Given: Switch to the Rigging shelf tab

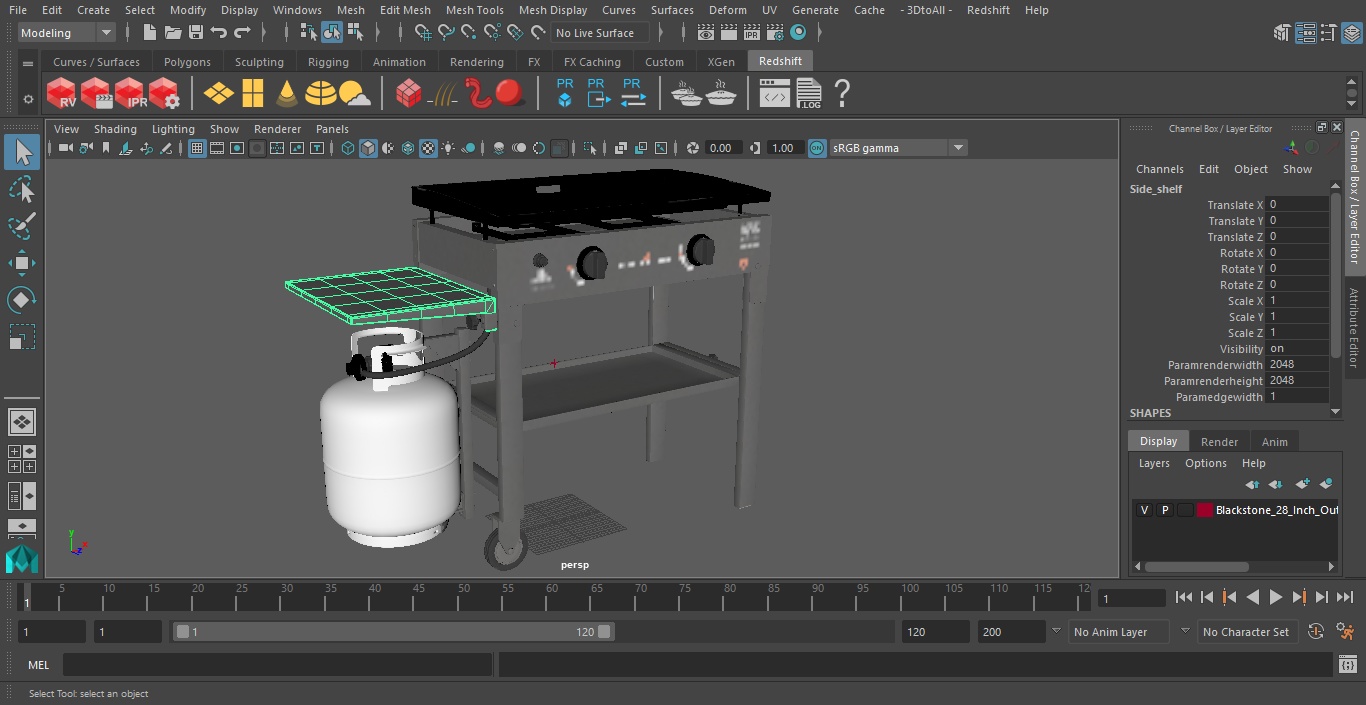Looking at the screenshot, I should [x=328, y=62].
